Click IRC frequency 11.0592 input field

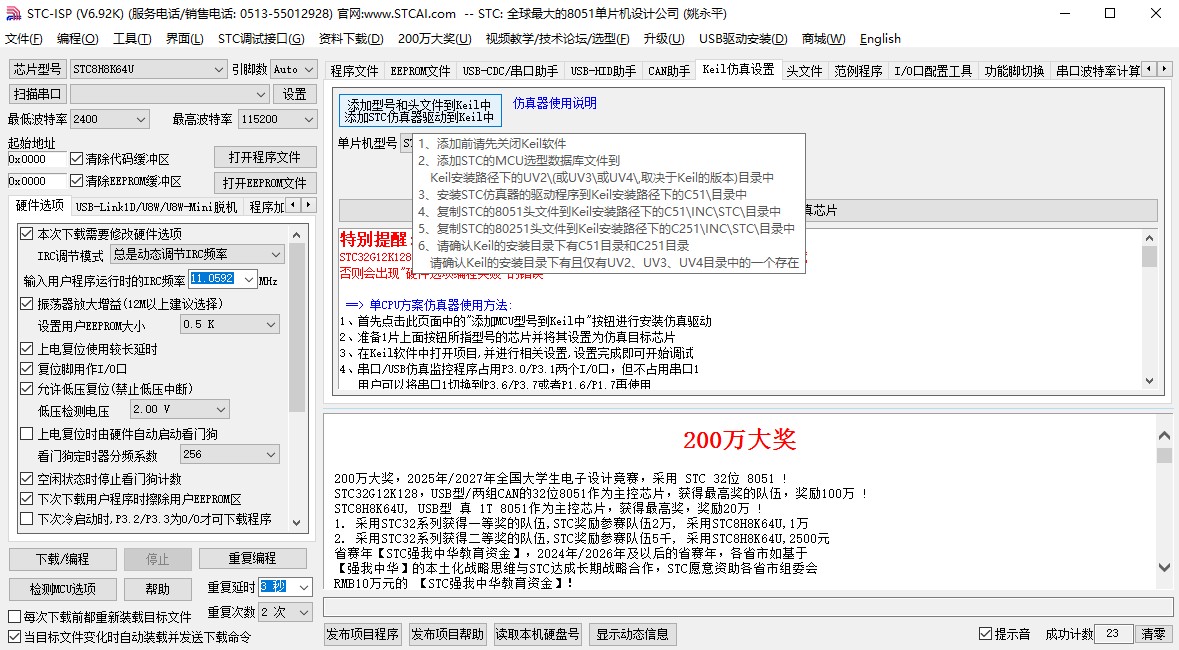click(215, 278)
